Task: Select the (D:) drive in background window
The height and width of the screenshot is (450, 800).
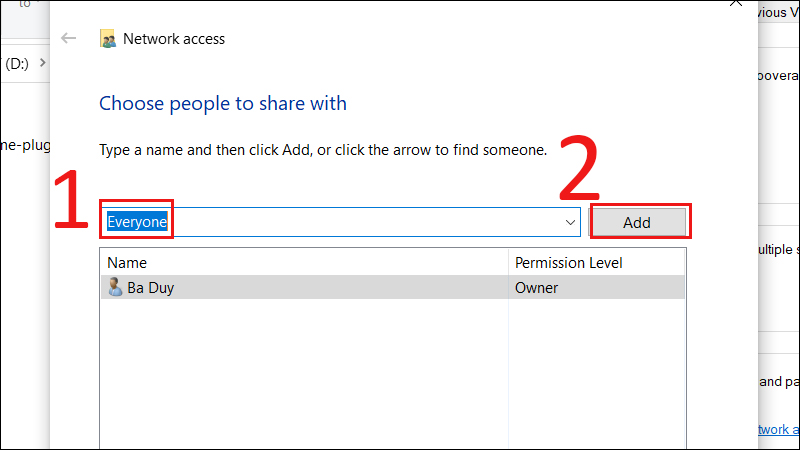Action: [16, 64]
